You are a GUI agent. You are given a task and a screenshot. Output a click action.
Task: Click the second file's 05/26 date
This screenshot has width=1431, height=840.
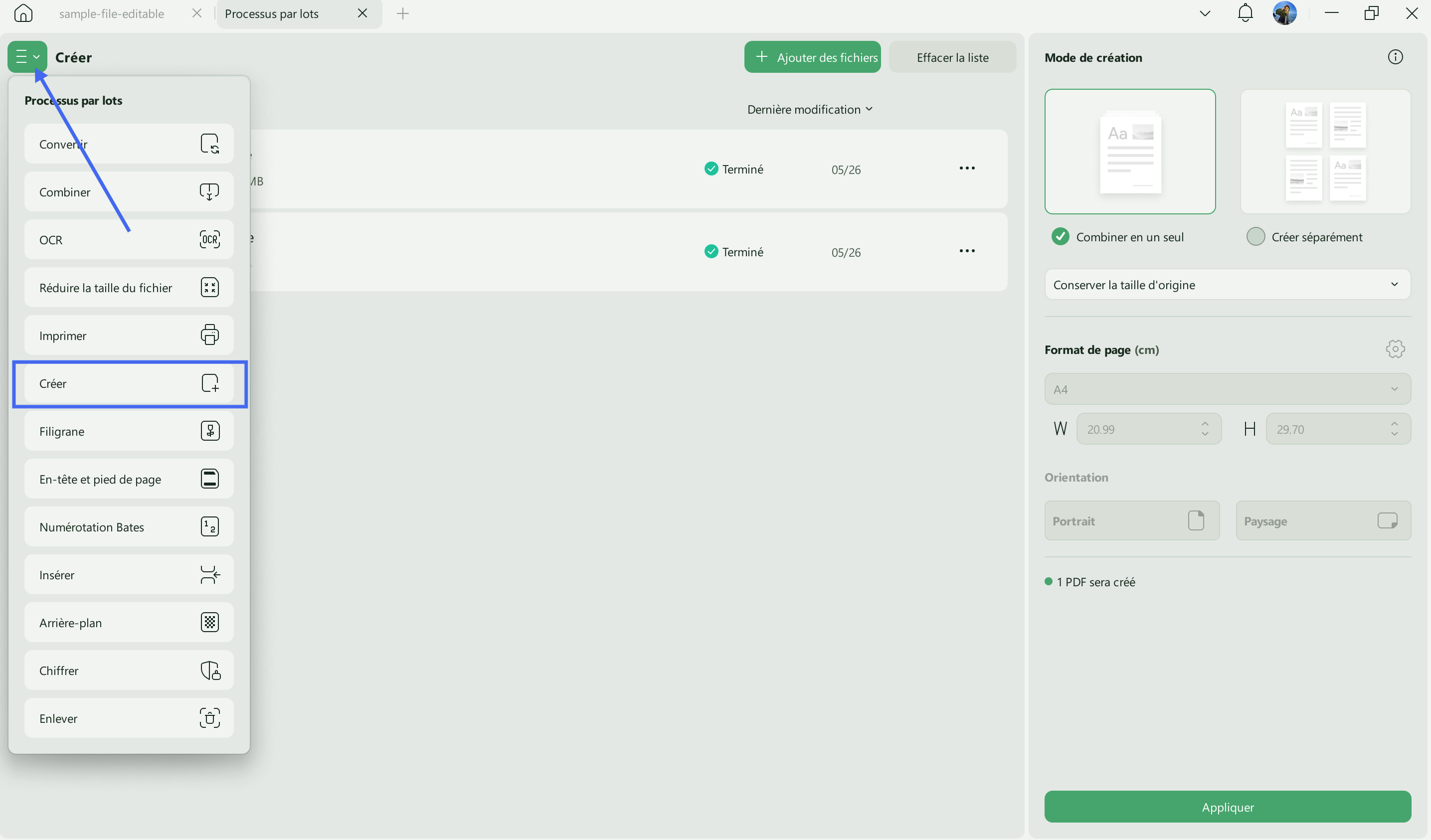click(x=846, y=253)
